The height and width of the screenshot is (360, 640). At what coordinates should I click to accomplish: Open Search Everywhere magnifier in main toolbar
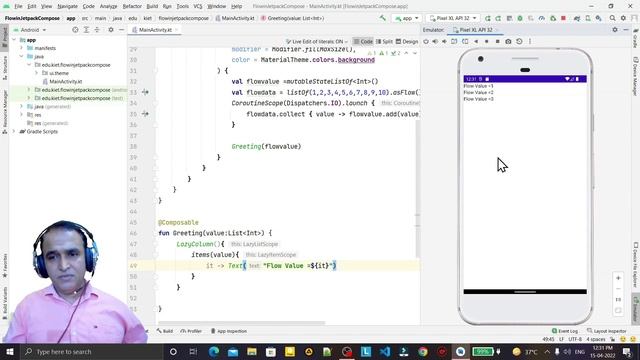(612, 18)
